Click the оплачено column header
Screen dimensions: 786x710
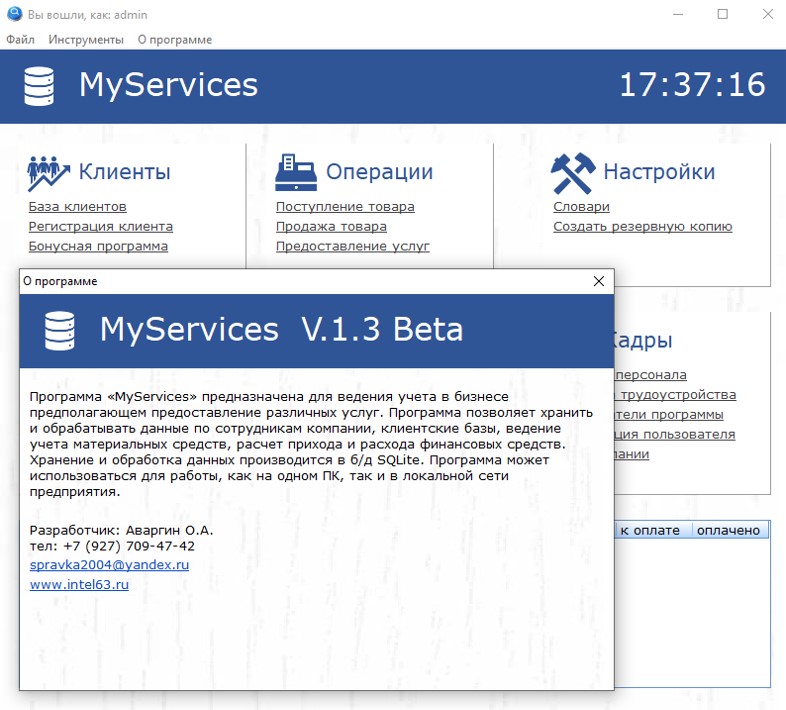(x=728, y=530)
